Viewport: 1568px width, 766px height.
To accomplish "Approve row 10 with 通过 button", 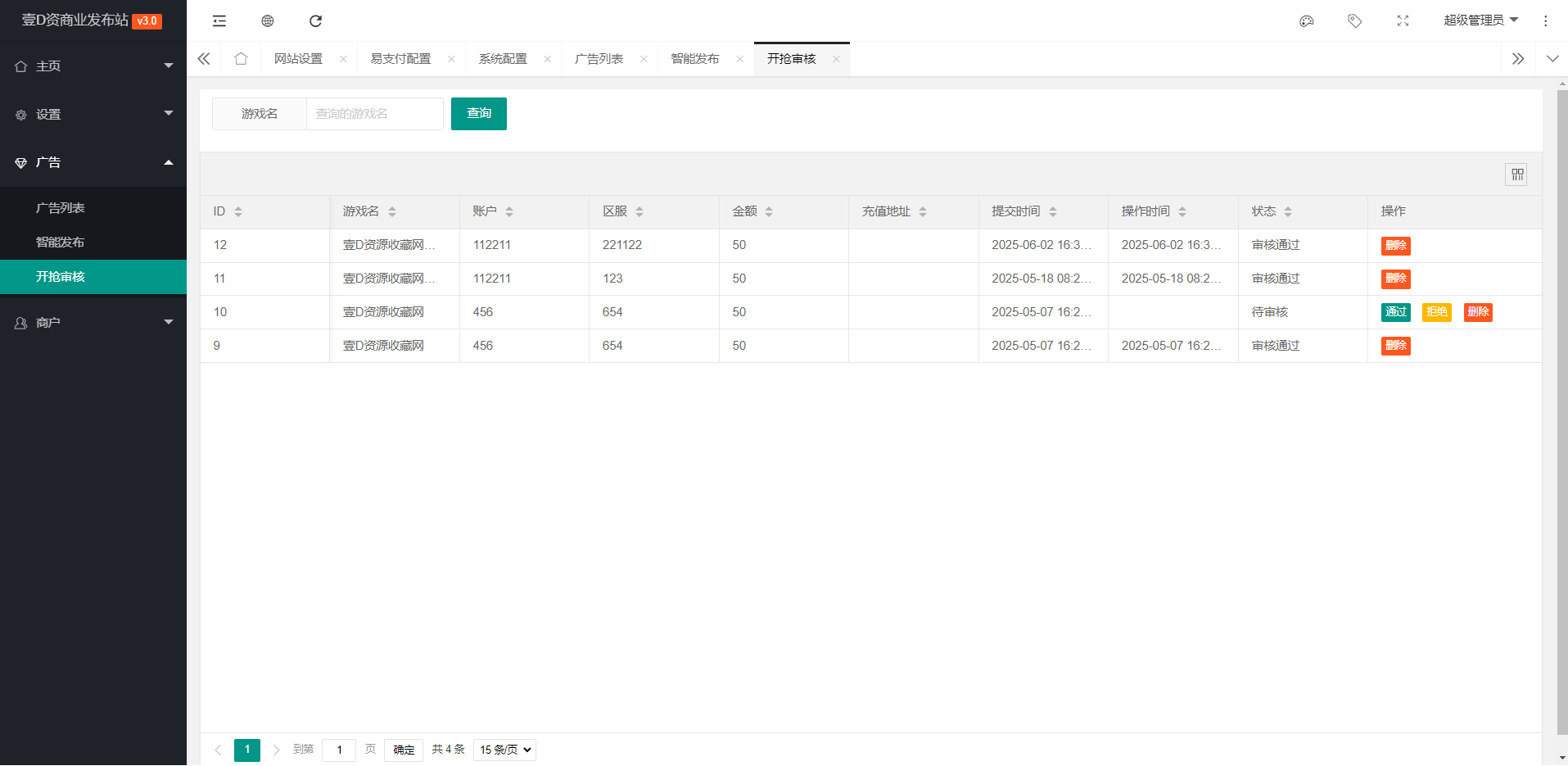I will tap(1396, 312).
